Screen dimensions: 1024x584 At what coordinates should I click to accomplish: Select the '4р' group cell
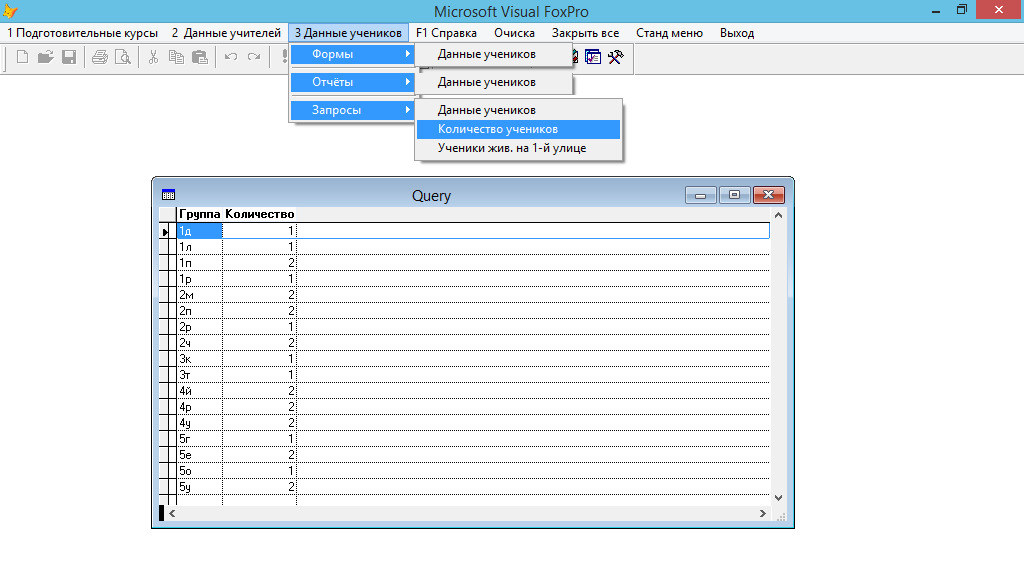(x=200, y=407)
